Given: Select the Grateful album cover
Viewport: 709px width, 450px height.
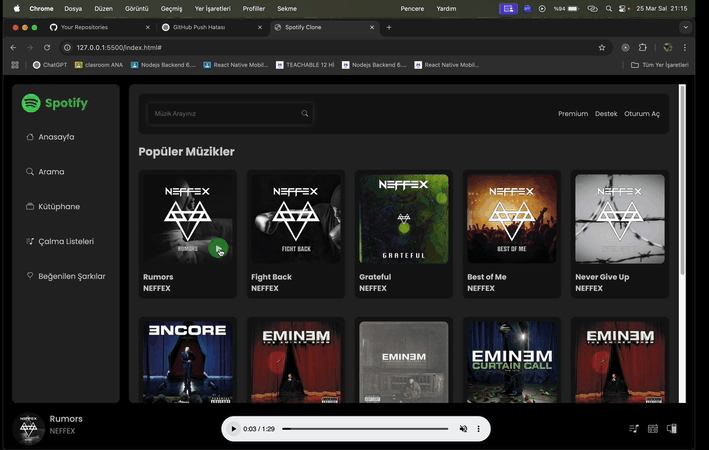Looking at the screenshot, I should [404, 219].
